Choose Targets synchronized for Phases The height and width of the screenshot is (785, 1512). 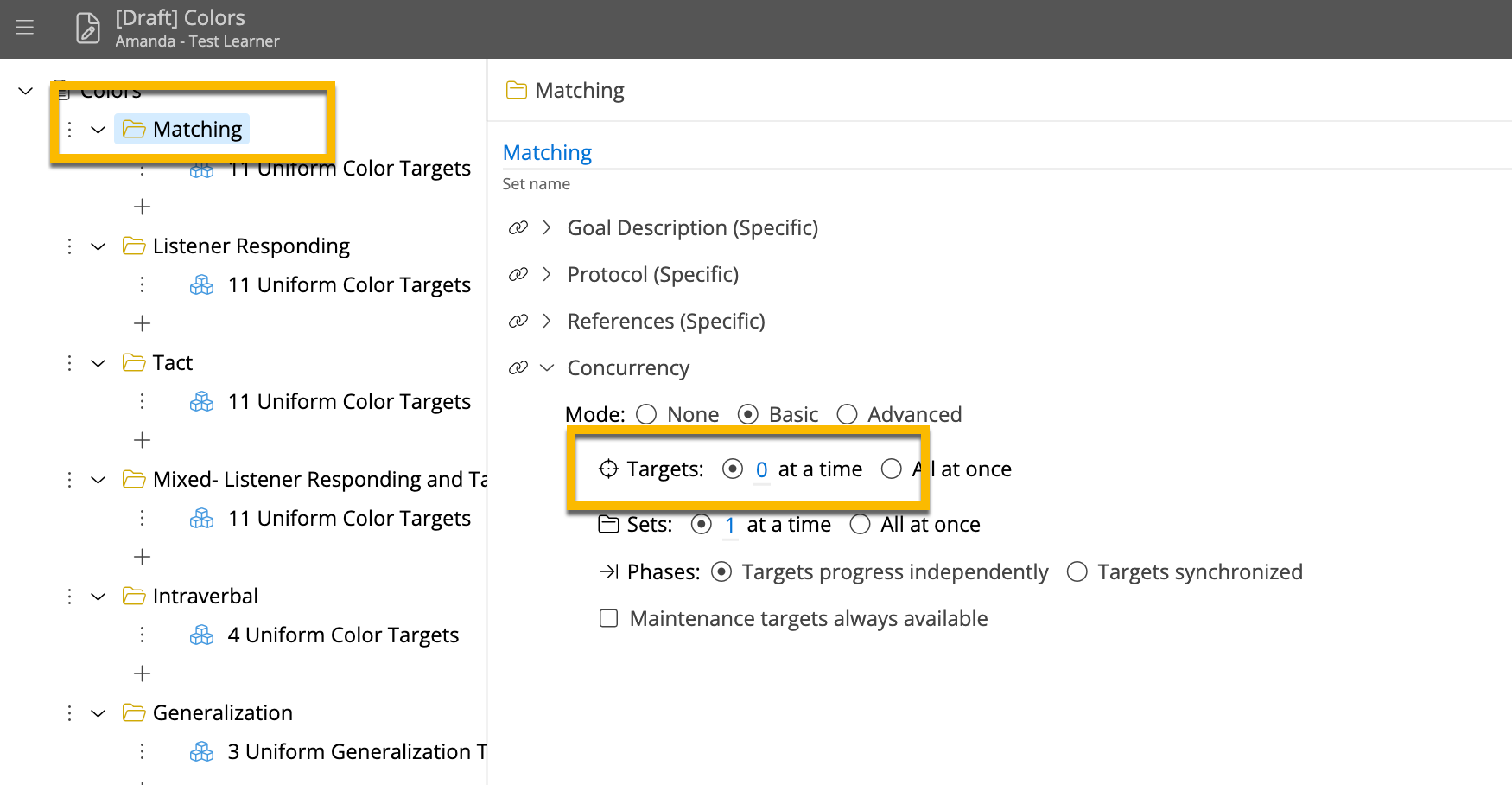(x=1077, y=571)
